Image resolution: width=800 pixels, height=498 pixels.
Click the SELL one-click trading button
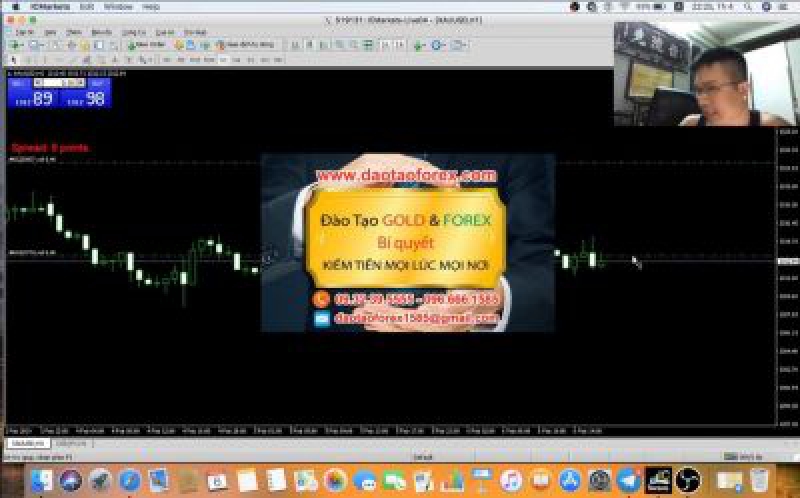click(x=19, y=83)
